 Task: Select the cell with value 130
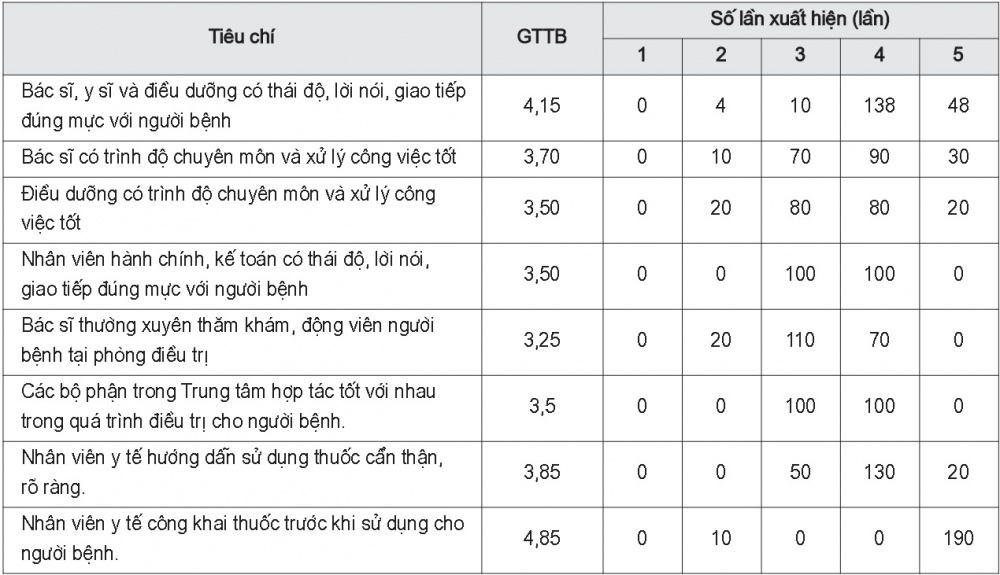(879, 472)
